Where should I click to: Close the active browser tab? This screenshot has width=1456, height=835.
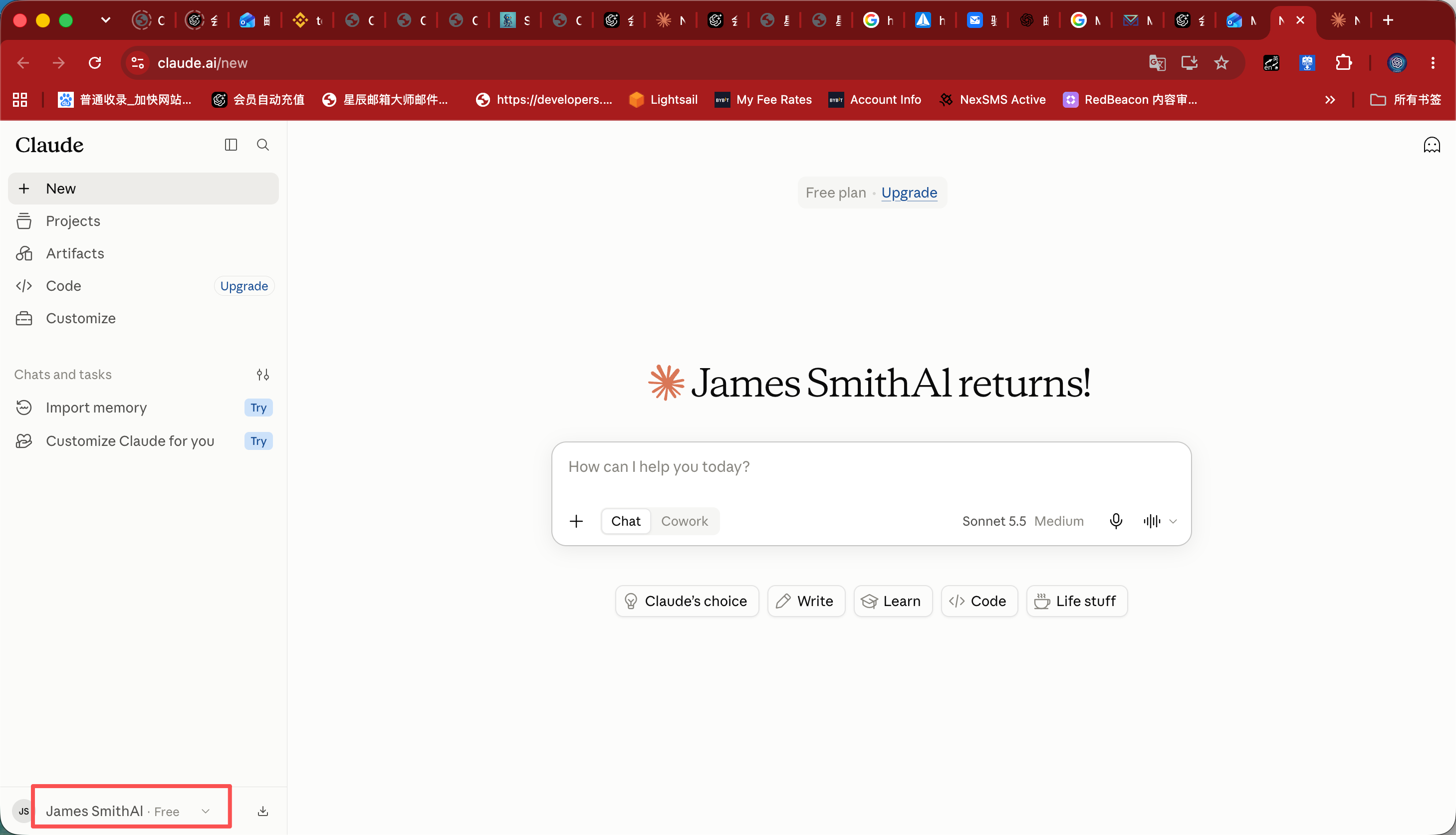point(1300,20)
